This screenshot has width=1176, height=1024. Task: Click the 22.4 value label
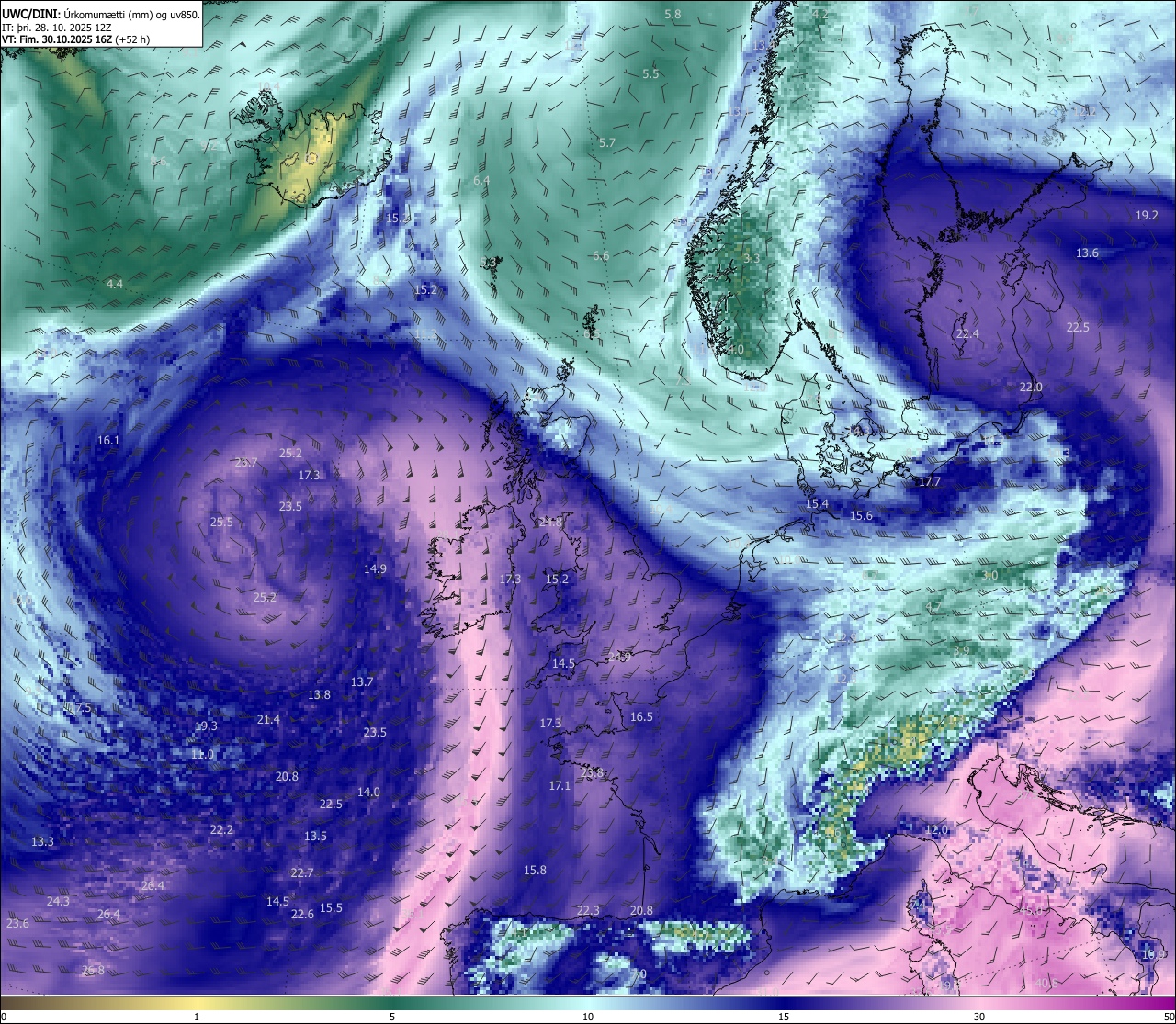(967, 334)
